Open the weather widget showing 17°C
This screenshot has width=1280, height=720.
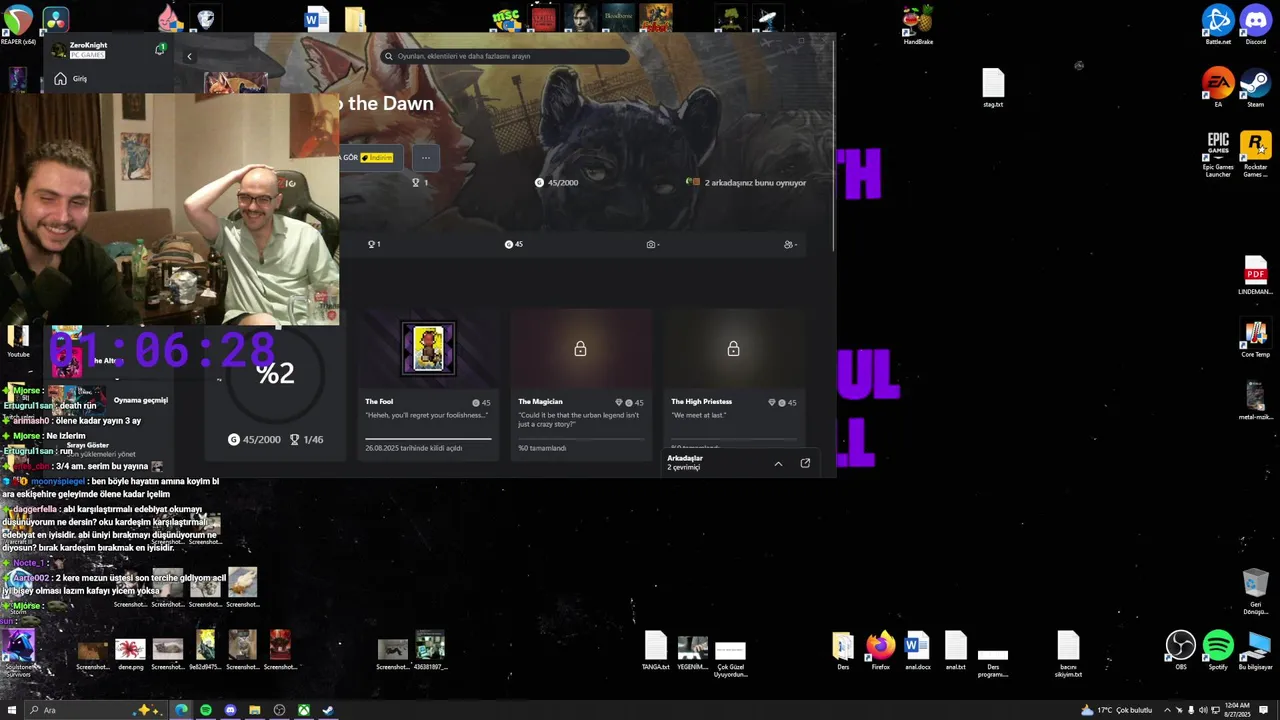(1117, 710)
